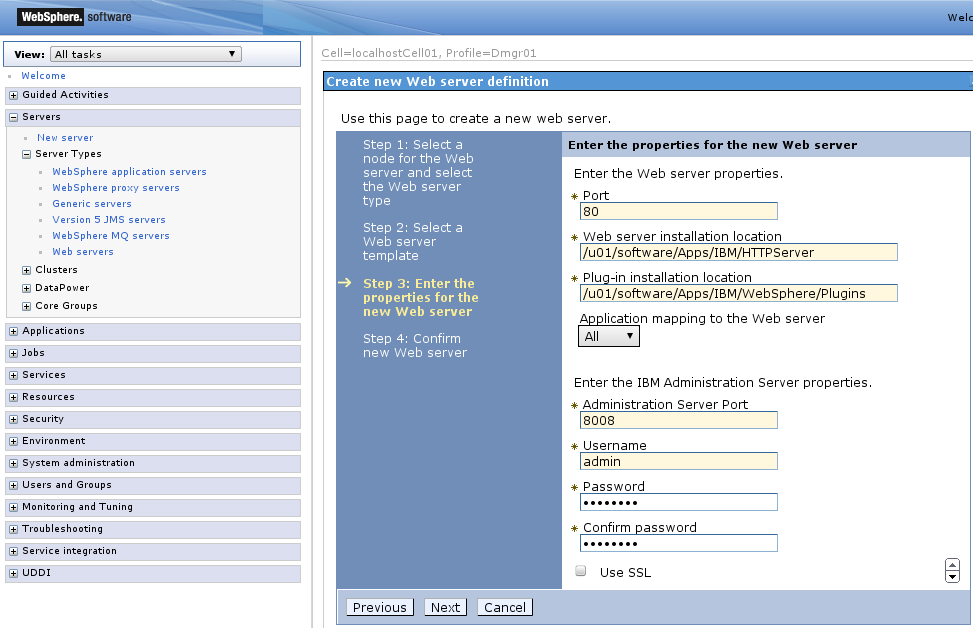This screenshot has width=973, height=628.
Task: Expand the Environment section
Action: (x=14, y=441)
